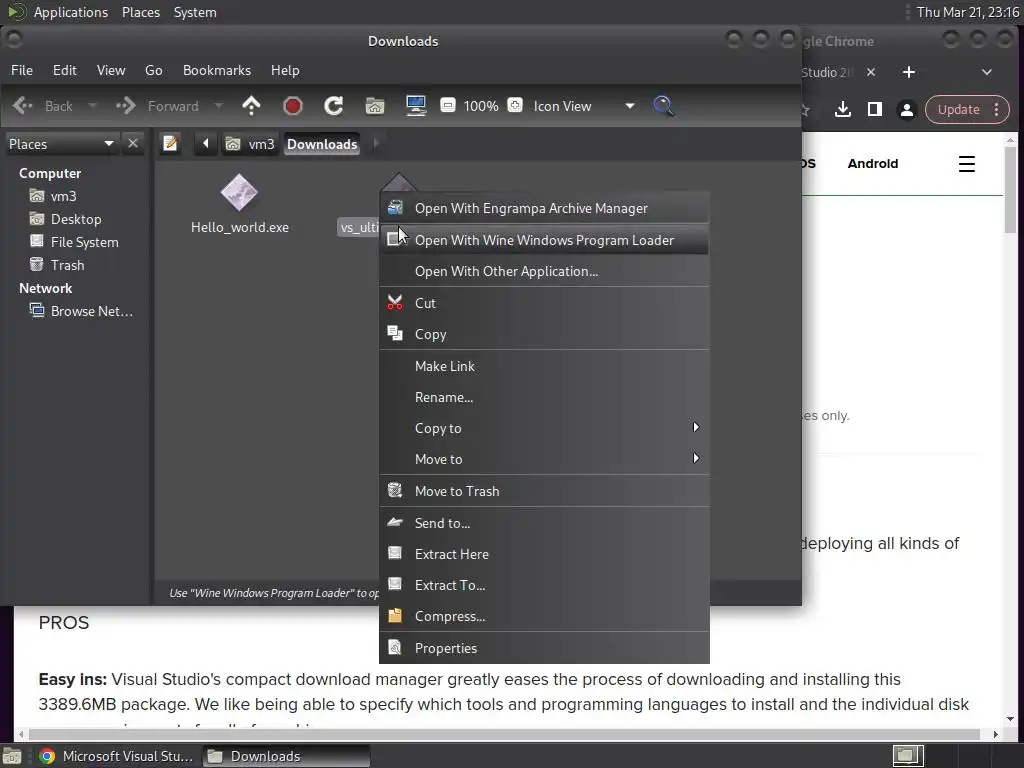This screenshot has width=1024, height=768.
Task: Open the File menu
Action: 22,70
